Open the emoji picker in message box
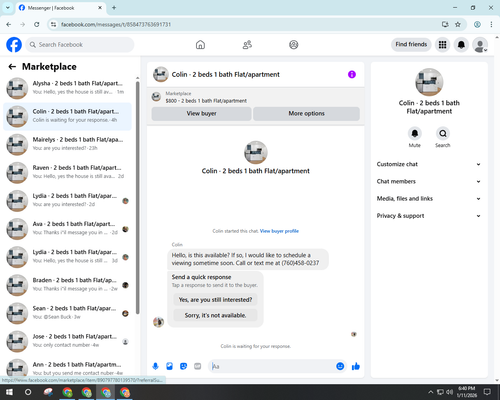Viewport: 500px width, 400px height. 340,366
